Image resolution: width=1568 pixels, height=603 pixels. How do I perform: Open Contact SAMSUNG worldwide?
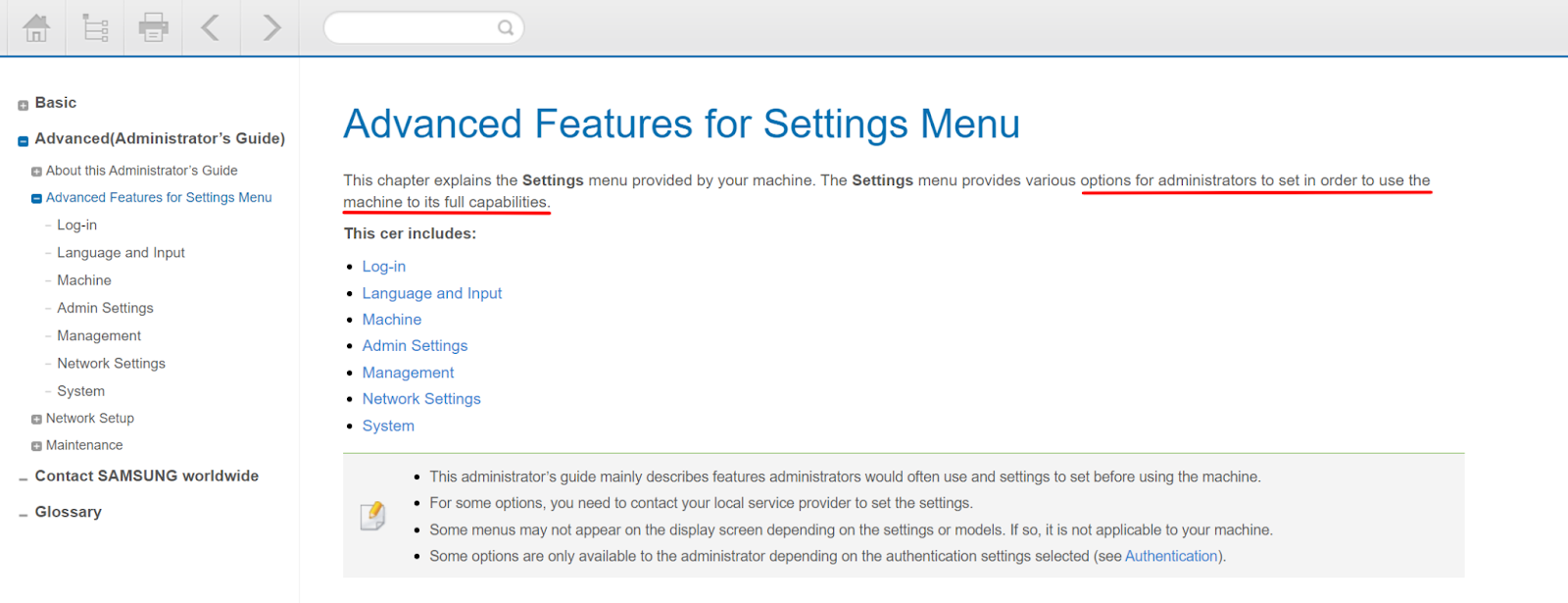147,476
